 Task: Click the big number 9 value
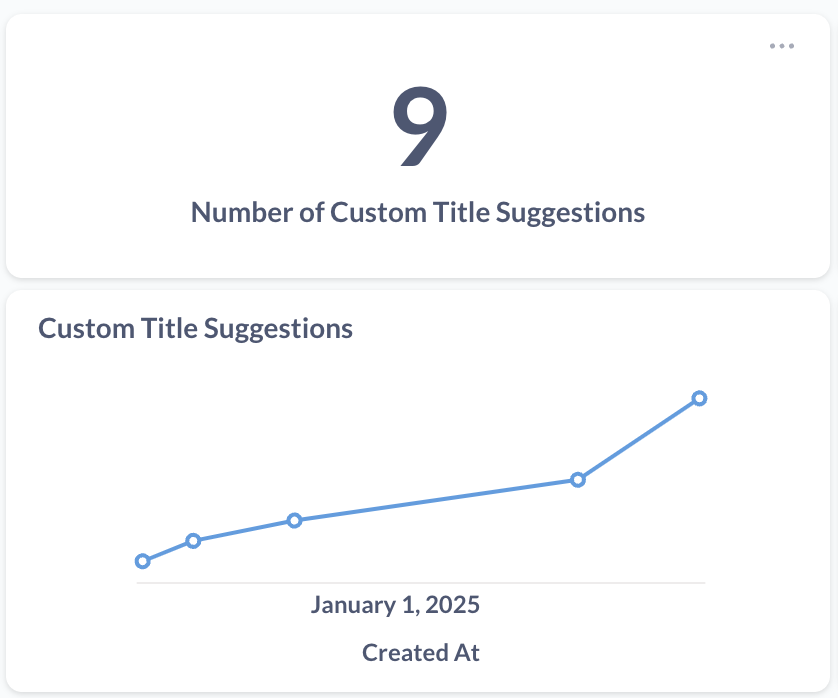[x=419, y=125]
